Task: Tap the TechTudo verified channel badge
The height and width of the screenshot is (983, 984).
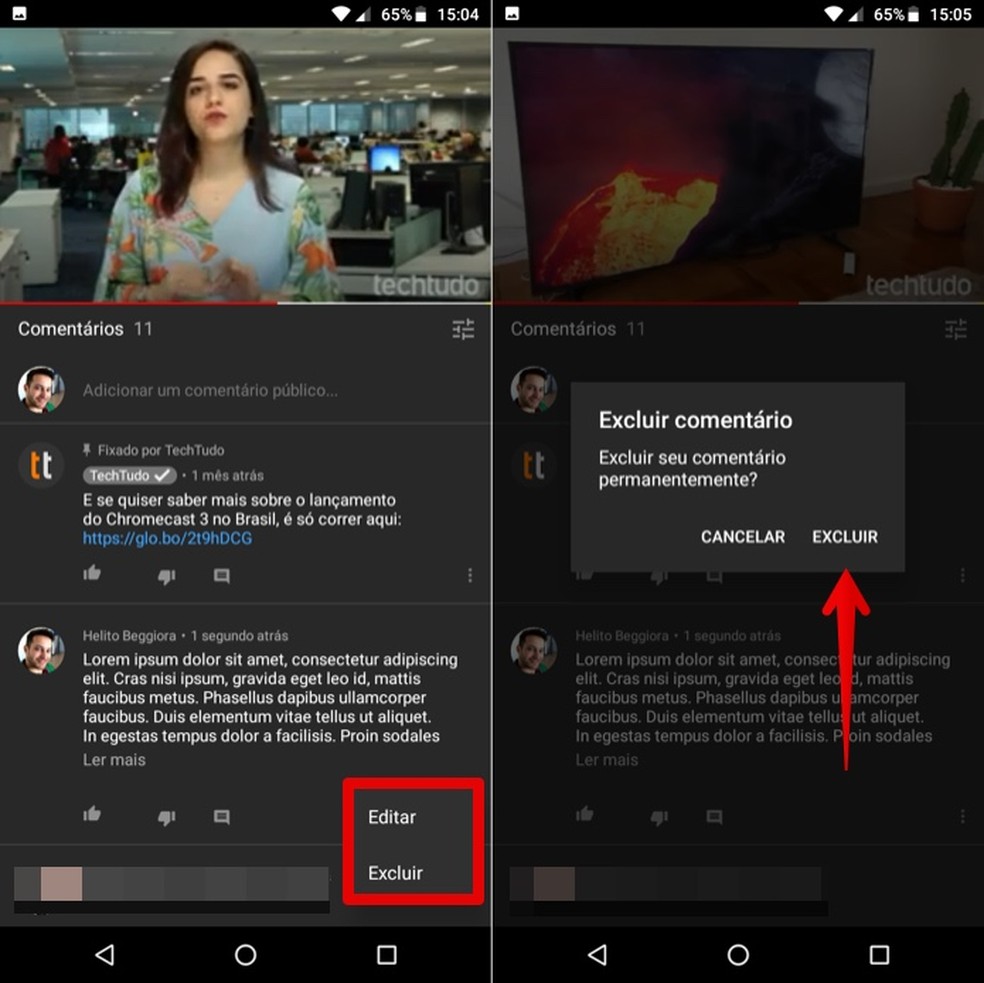Action: point(129,475)
